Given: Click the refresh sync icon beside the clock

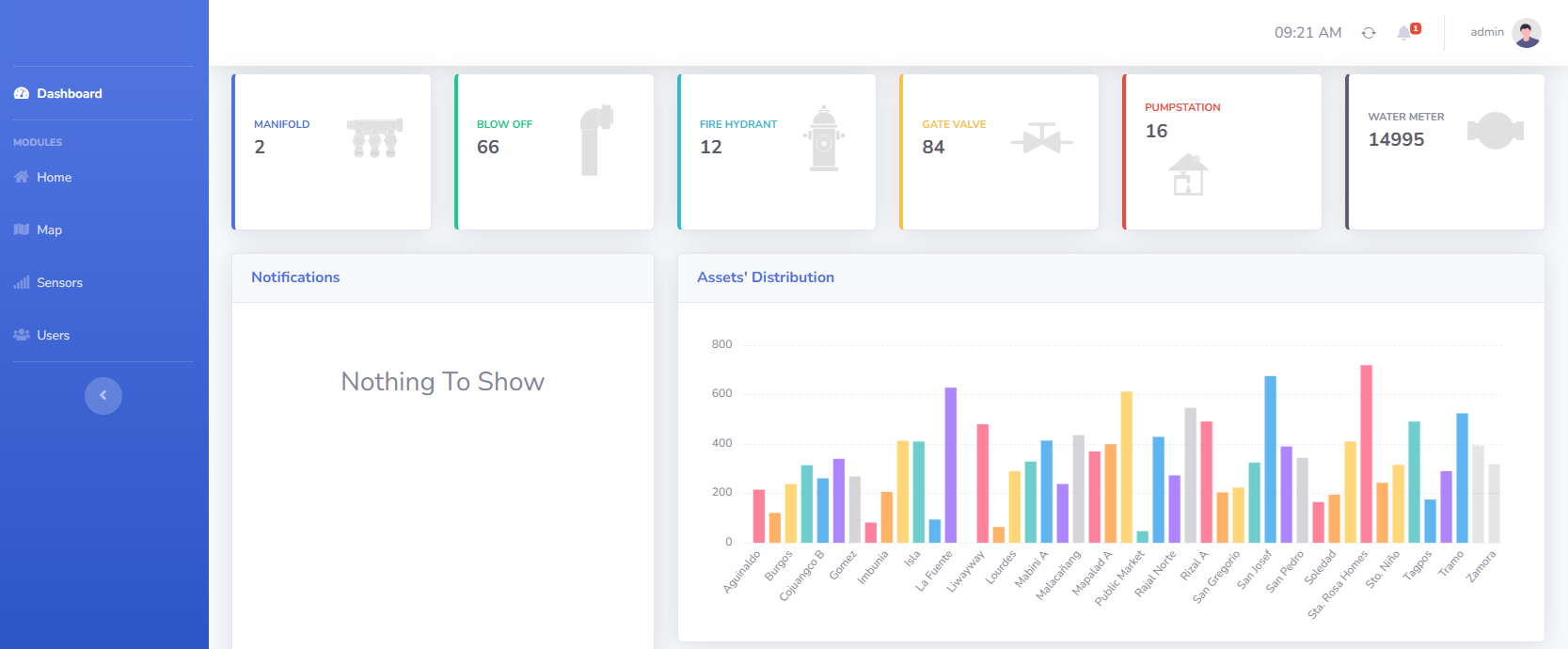Looking at the screenshot, I should (x=1369, y=33).
